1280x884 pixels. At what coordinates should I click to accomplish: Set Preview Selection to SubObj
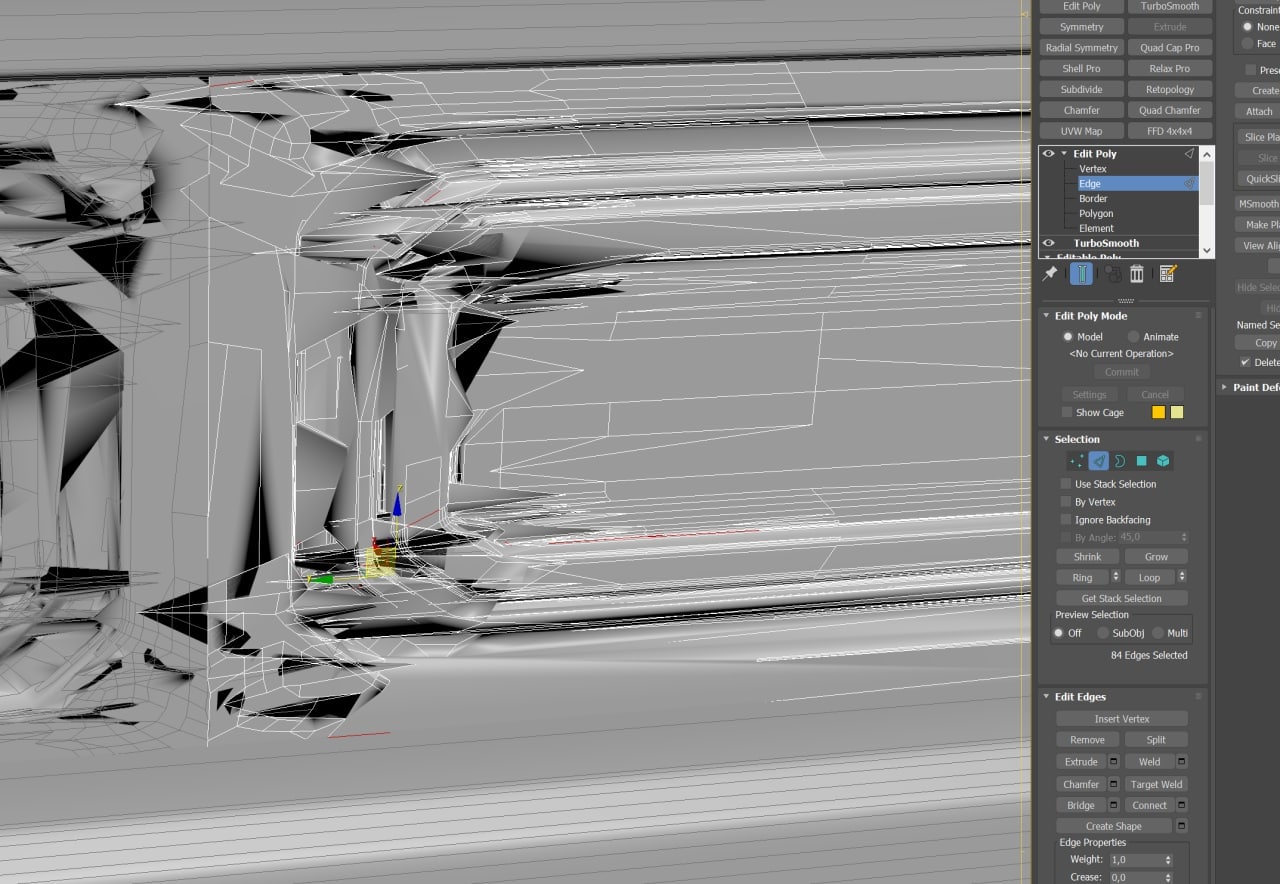[x=1103, y=633]
